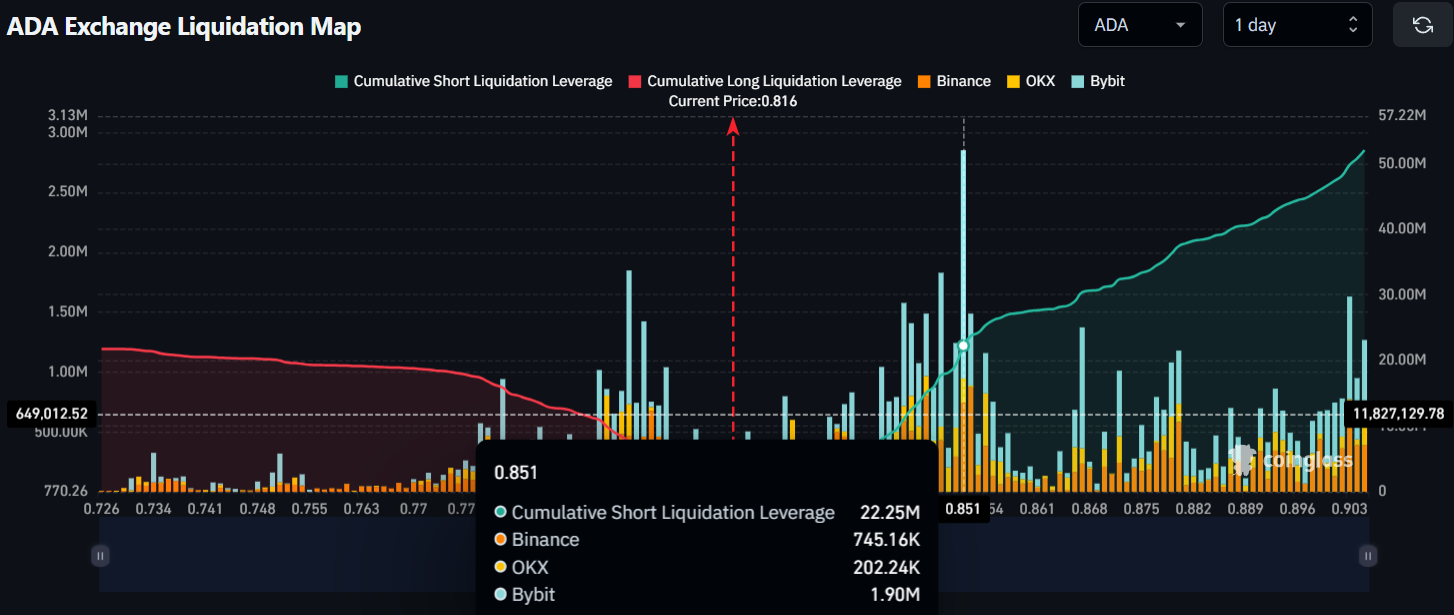Viewport: 1454px width, 615px height.
Task: Click the 0.896 x-axis label
Action: (1297, 509)
